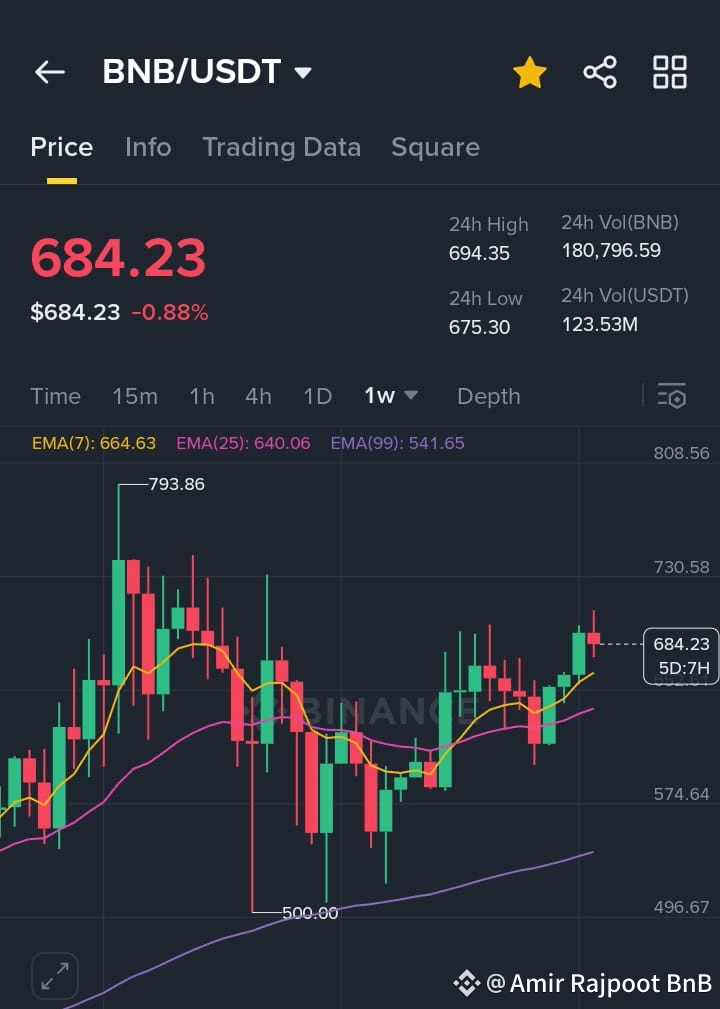Select the Depth view
The image size is (720, 1009).
tap(488, 396)
